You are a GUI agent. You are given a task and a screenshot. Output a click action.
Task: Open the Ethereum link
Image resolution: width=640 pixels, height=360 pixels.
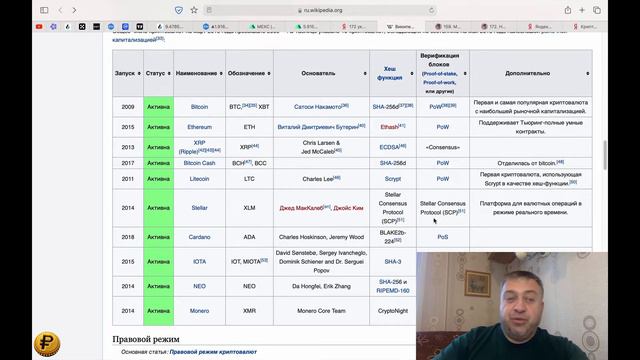pyautogui.click(x=199, y=127)
